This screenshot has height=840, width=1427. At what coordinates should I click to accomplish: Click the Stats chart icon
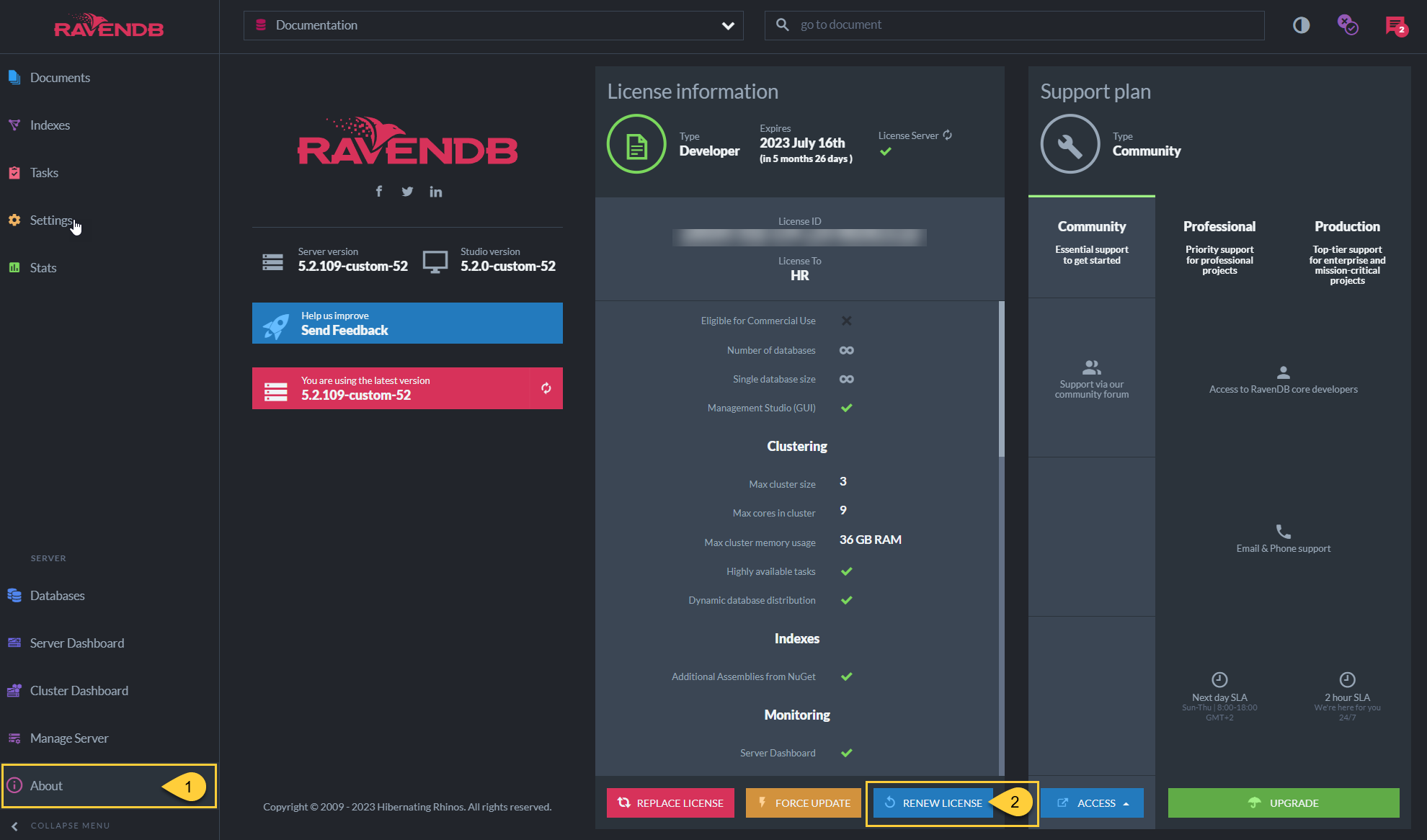pyautogui.click(x=14, y=267)
